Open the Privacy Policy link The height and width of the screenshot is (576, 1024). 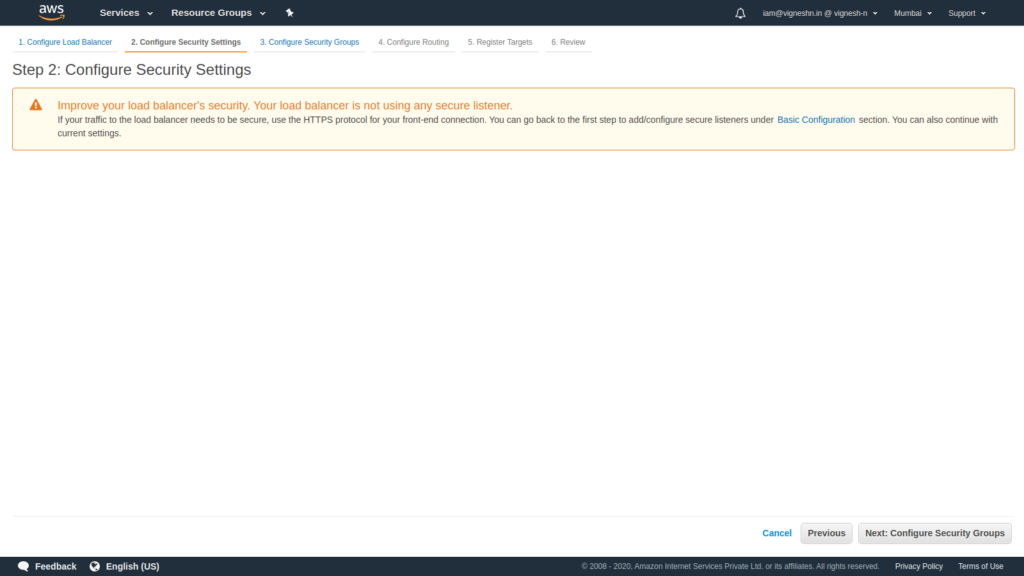point(918,566)
